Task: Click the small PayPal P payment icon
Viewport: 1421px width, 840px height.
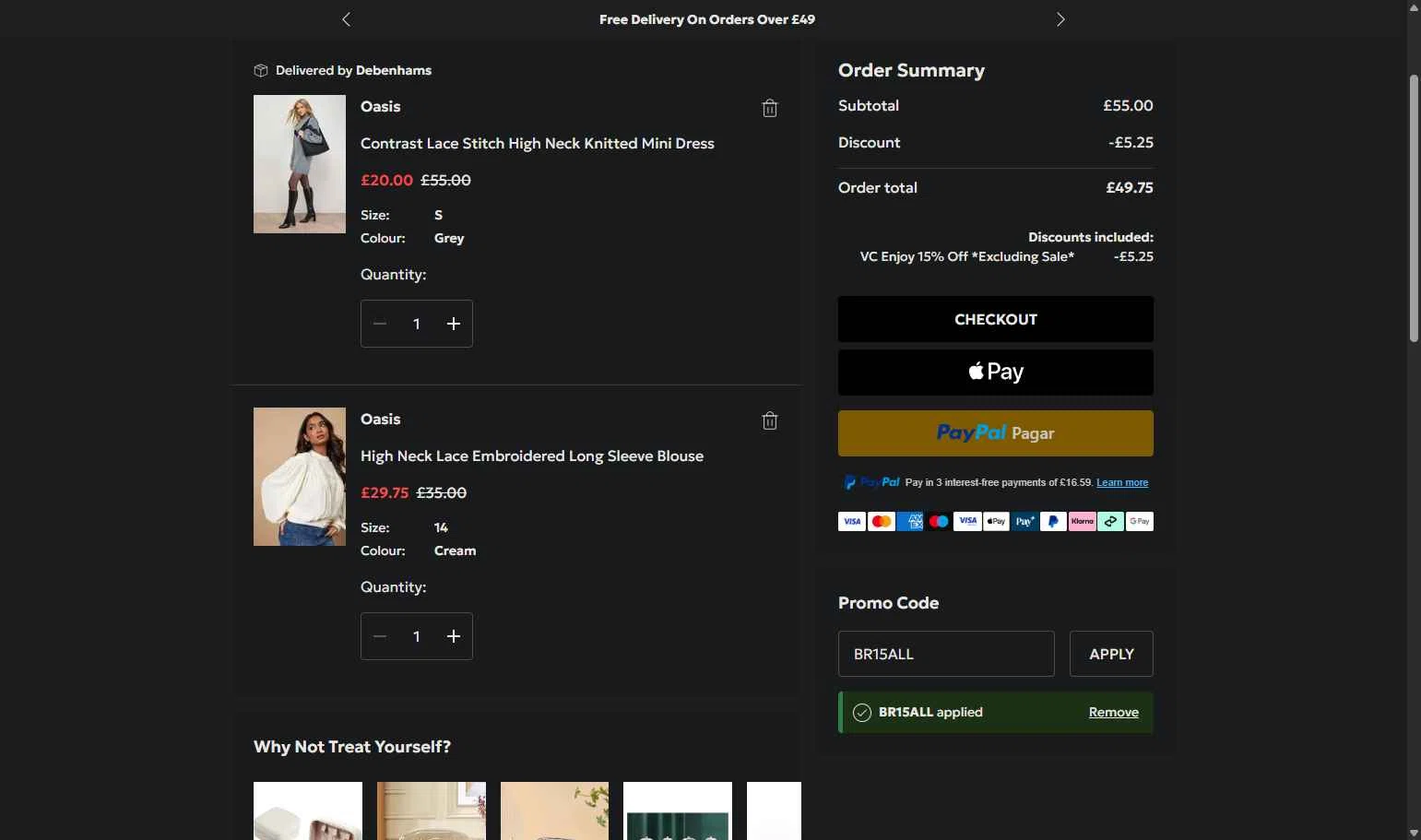Action: click(x=1053, y=522)
